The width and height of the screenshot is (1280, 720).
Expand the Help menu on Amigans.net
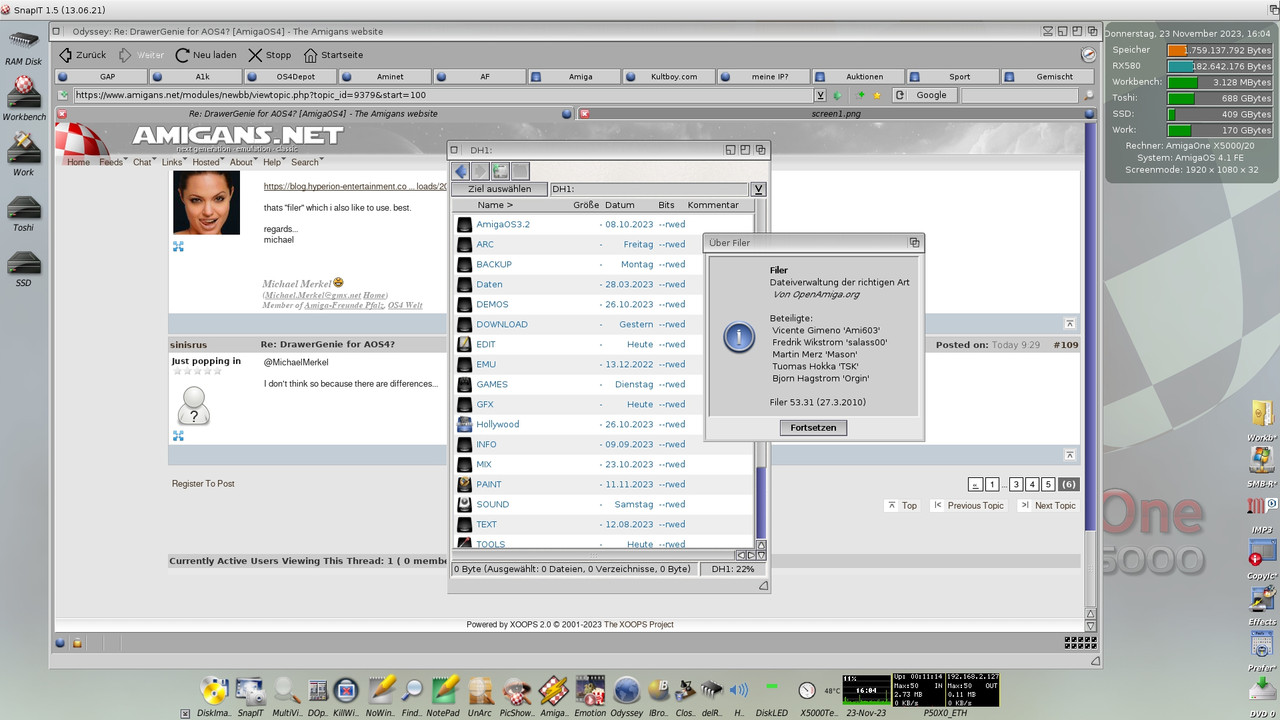(x=274, y=162)
